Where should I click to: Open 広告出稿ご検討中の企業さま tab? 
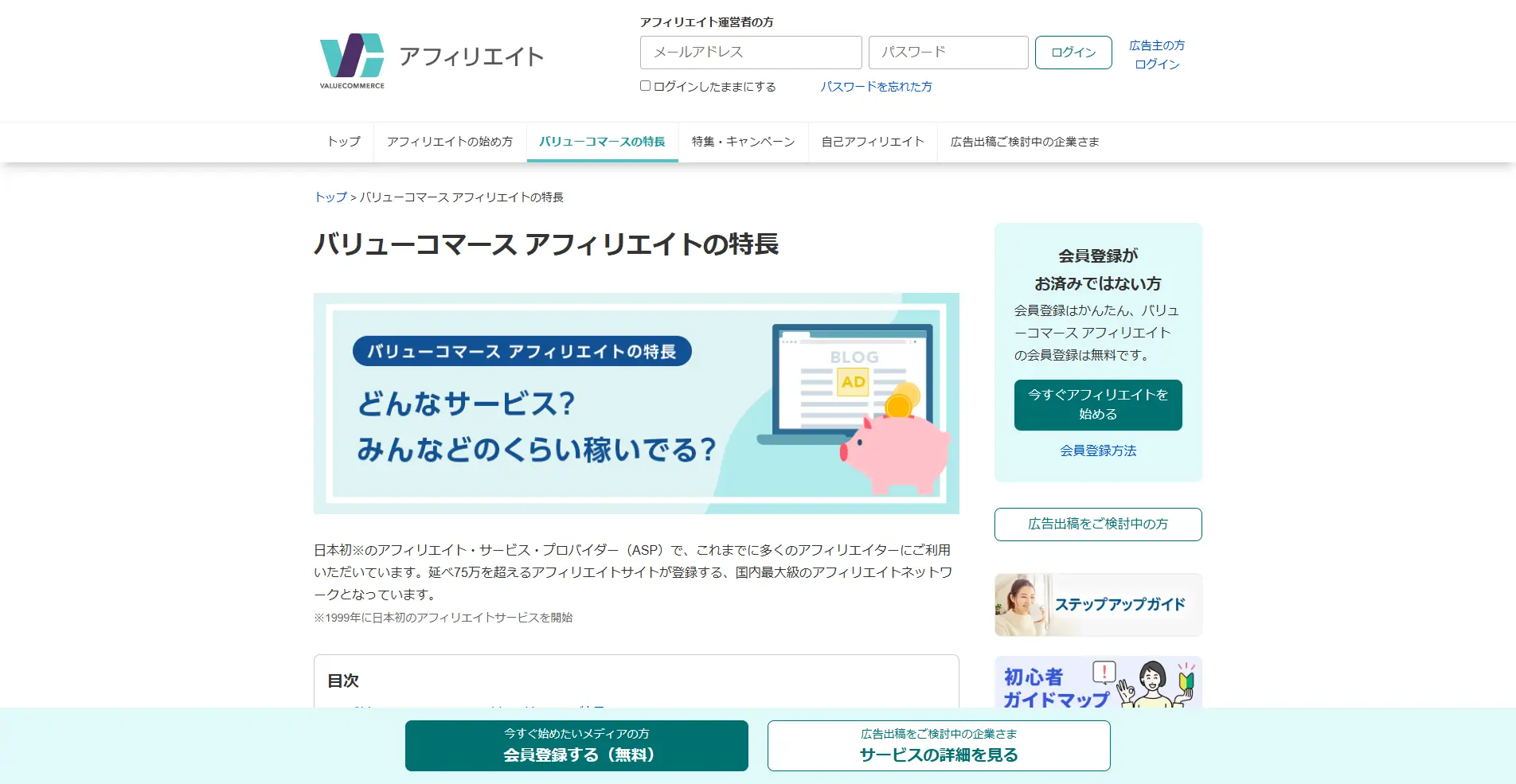(x=1025, y=142)
